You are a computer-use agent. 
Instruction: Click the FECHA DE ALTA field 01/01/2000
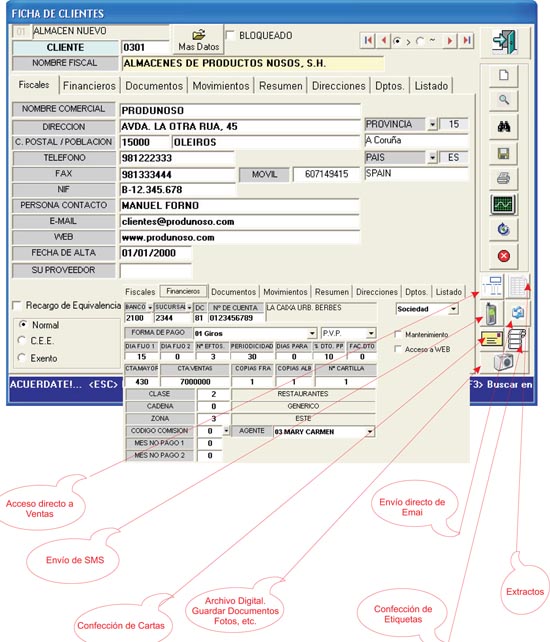[x=156, y=253]
